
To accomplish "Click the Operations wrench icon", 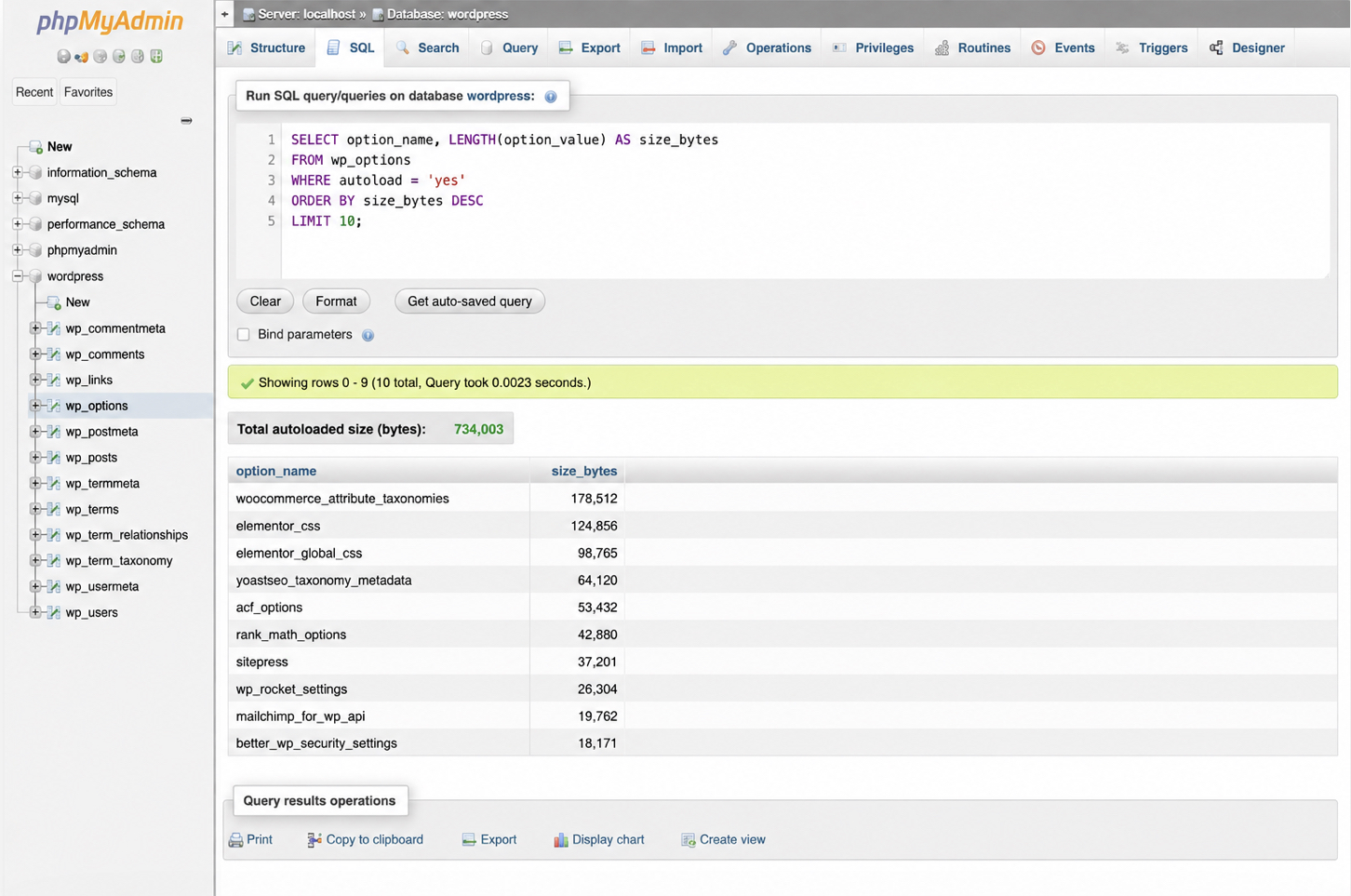I will click(x=730, y=47).
